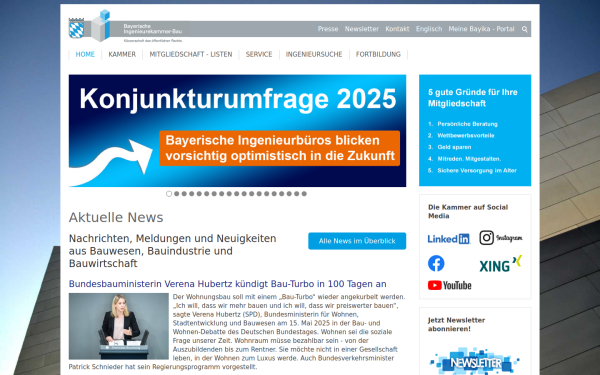Switch to the Englisch version
This screenshot has height=375, width=600.
[x=429, y=29]
